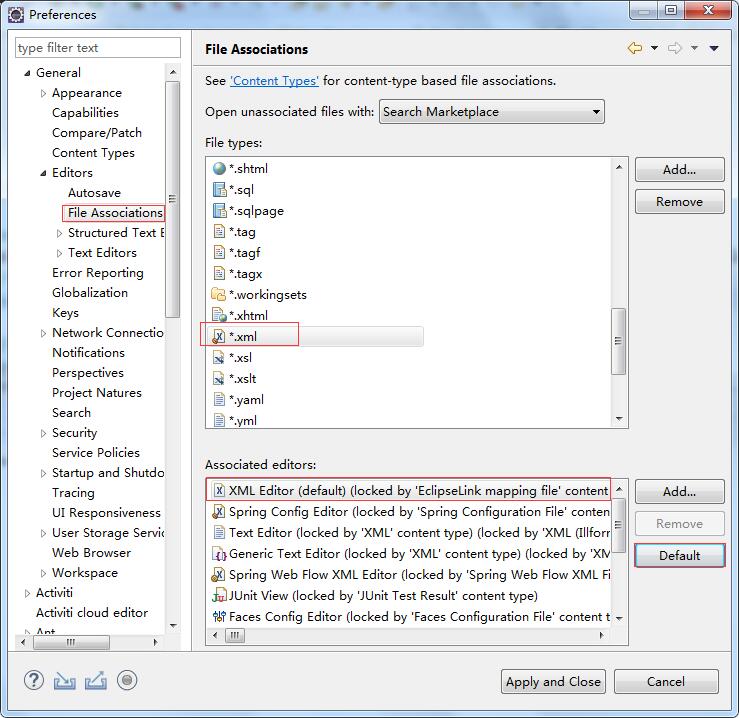Click the Cancel button
This screenshot has width=739, height=718.
click(x=666, y=681)
